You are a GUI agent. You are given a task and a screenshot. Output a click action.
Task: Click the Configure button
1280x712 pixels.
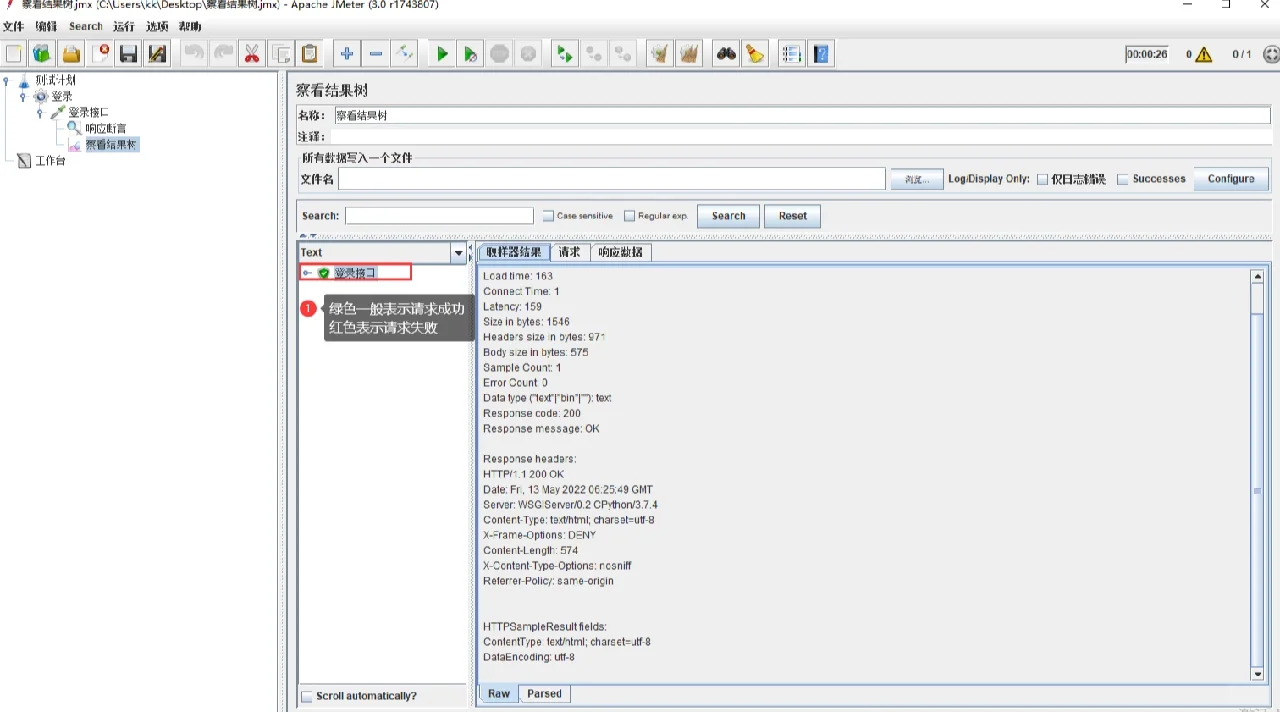click(1231, 179)
